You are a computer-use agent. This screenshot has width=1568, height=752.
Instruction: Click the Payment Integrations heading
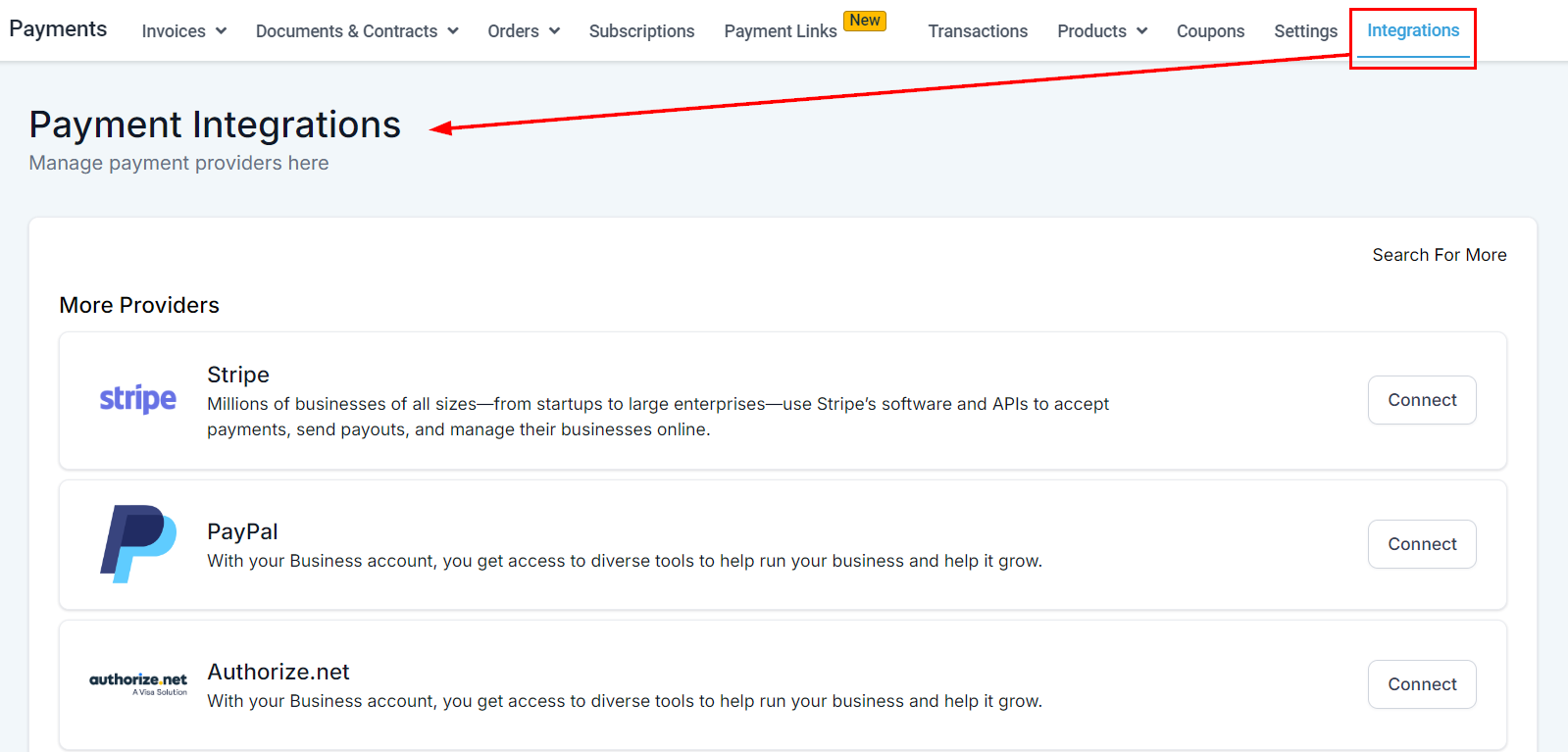pos(215,125)
